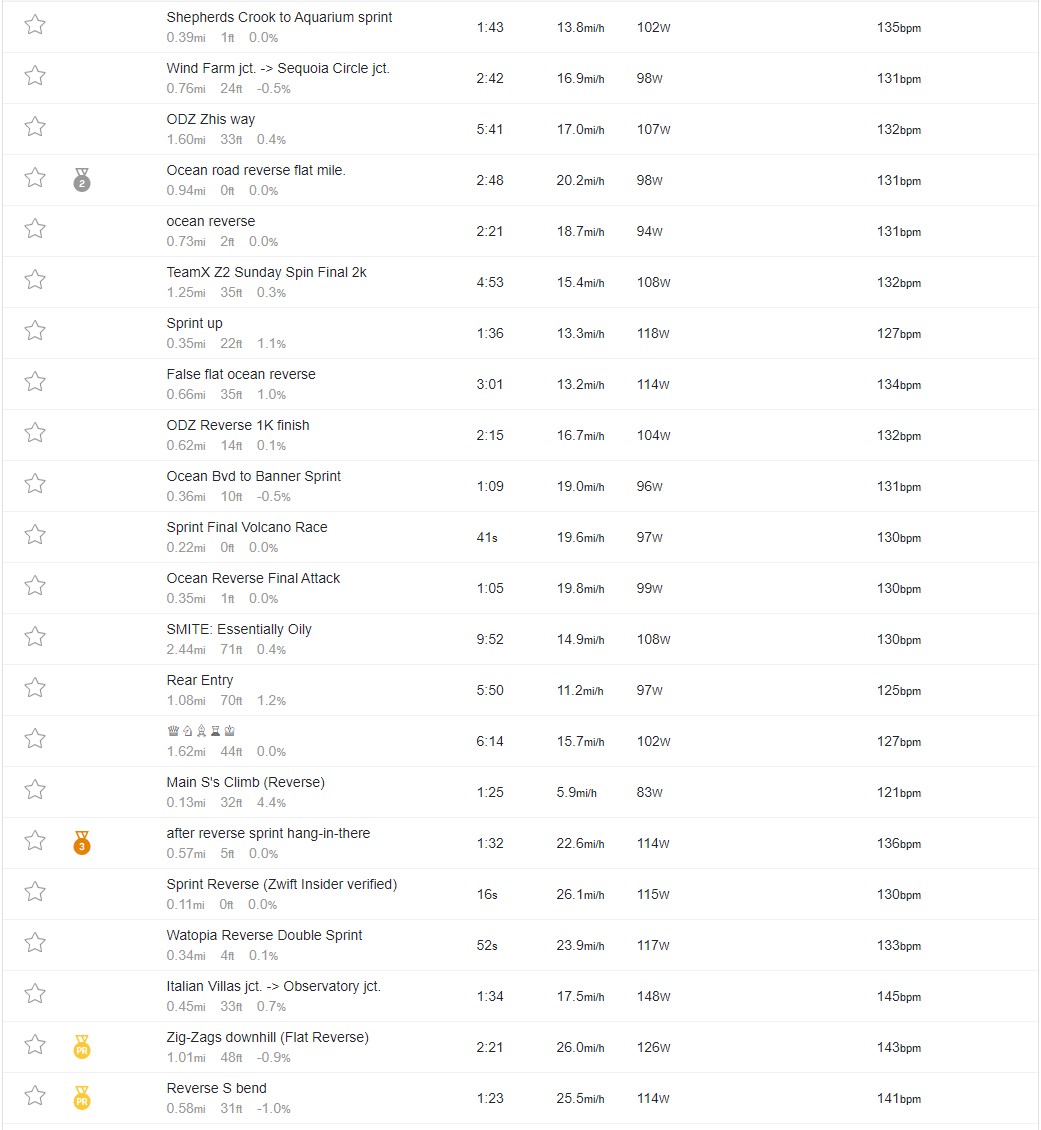Open Italian Villas jct. -> Observatory jct. segment
The height and width of the screenshot is (1130, 1041).
pyautogui.click(x=274, y=986)
